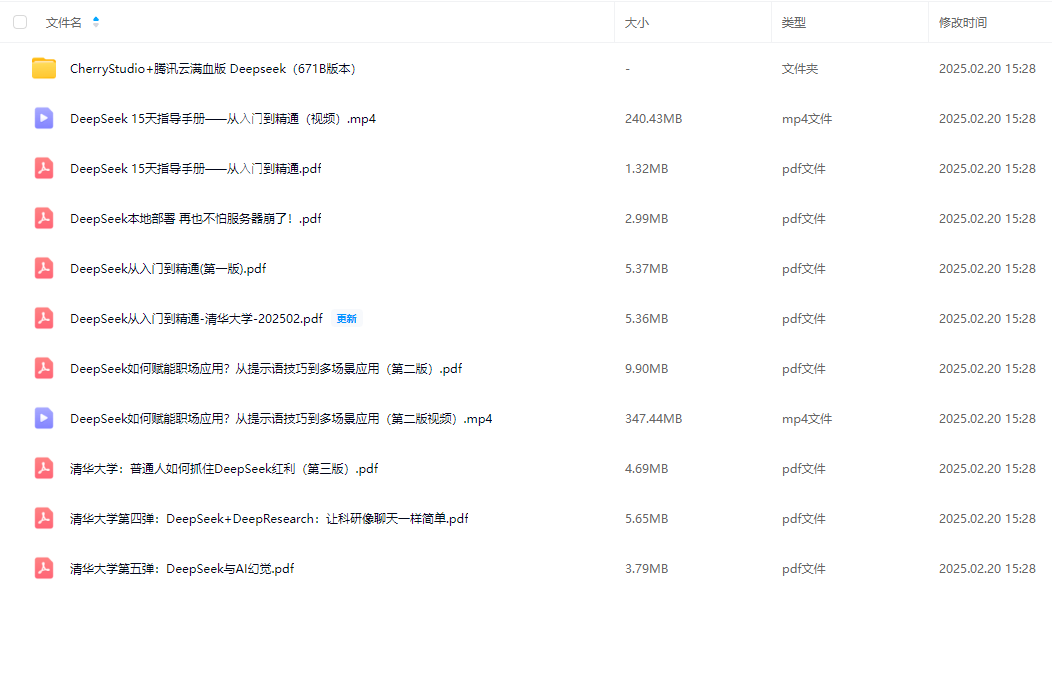This screenshot has height=683, width=1052.
Task: Click PDF icon for 从入门到精通(第一版).pdf
Action: point(44,268)
